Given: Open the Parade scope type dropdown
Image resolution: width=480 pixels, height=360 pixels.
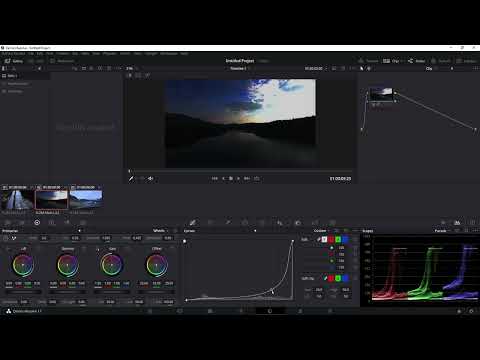Looking at the screenshot, I should point(442,231).
